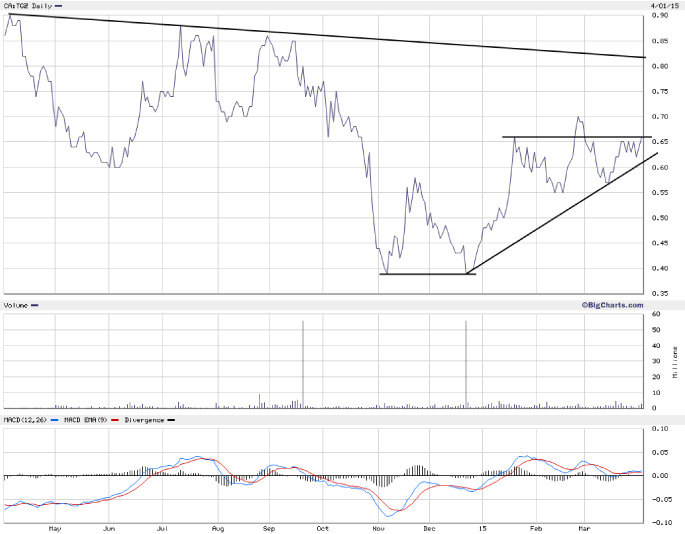Click the purple price line legend swatch
The image size is (685, 534).
pos(58,6)
